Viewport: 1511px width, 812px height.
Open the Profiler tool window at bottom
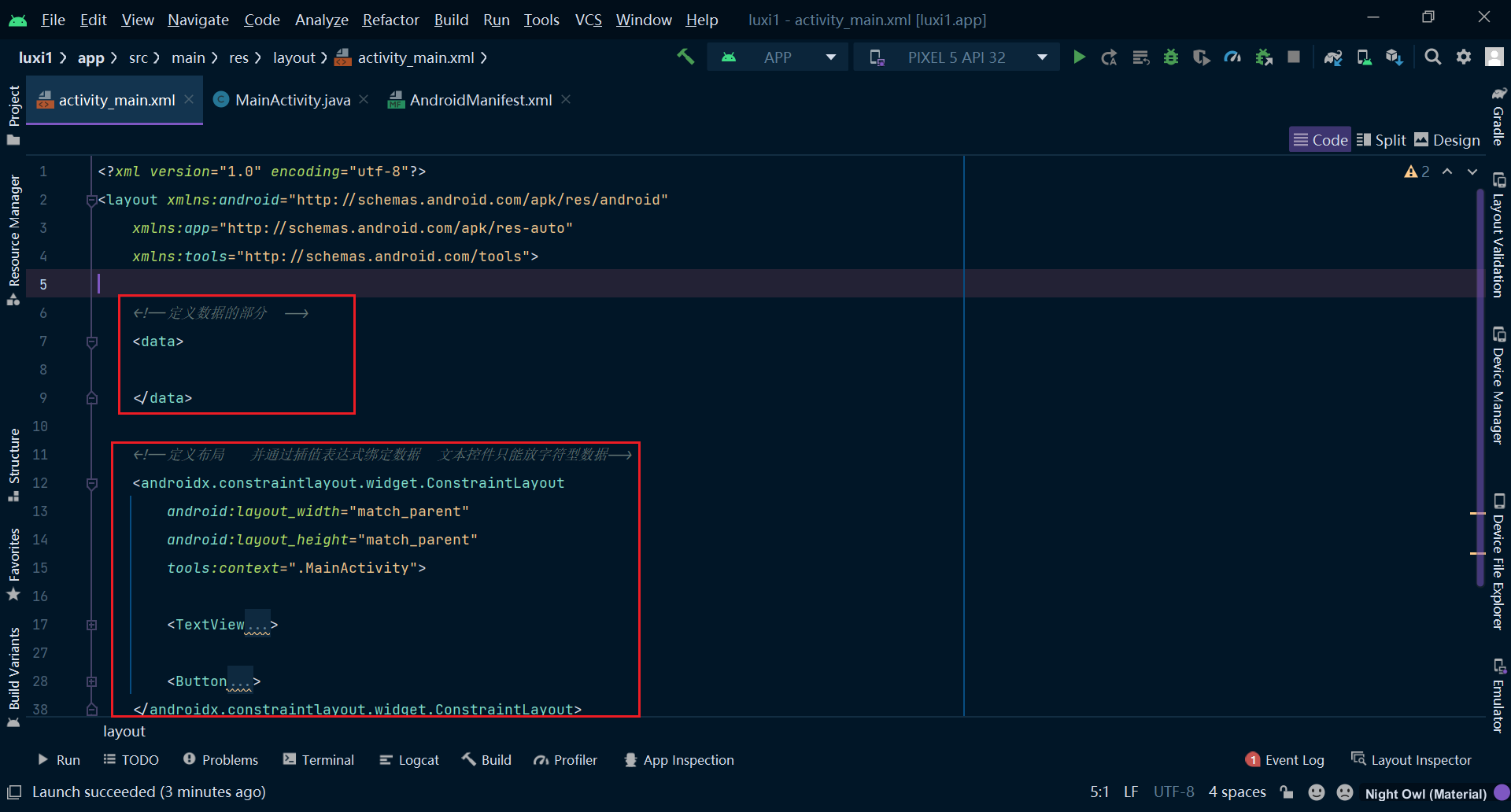point(565,760)
